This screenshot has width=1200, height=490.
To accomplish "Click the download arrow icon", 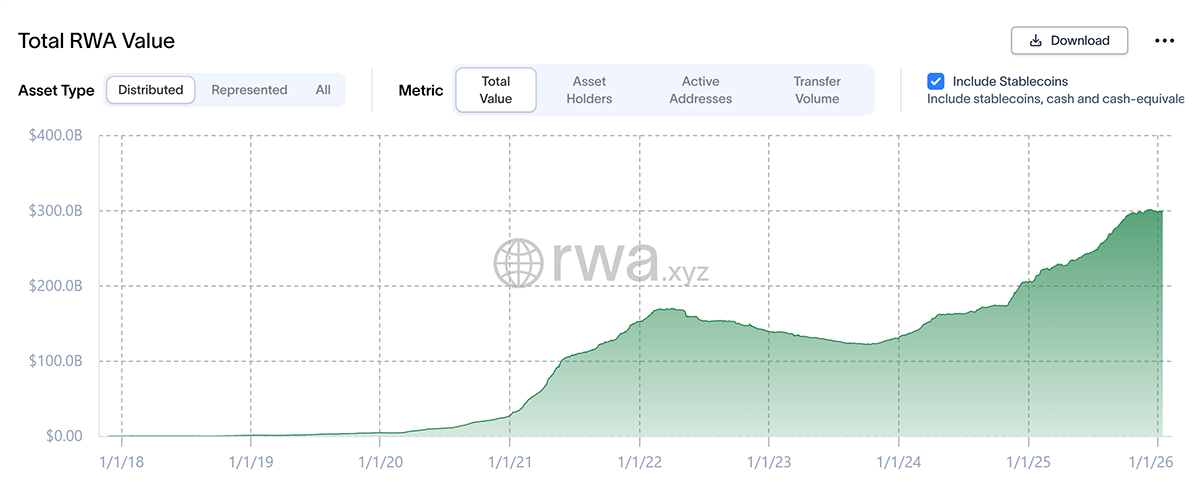I will pos(1036,41).
